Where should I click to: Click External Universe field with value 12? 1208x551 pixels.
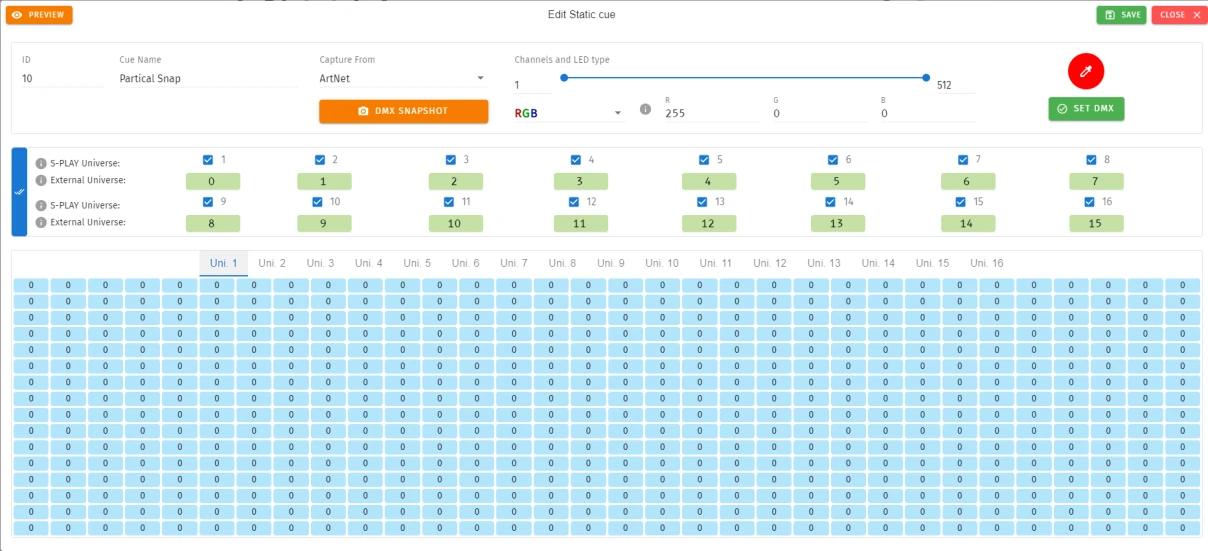[x=709, y=223]
